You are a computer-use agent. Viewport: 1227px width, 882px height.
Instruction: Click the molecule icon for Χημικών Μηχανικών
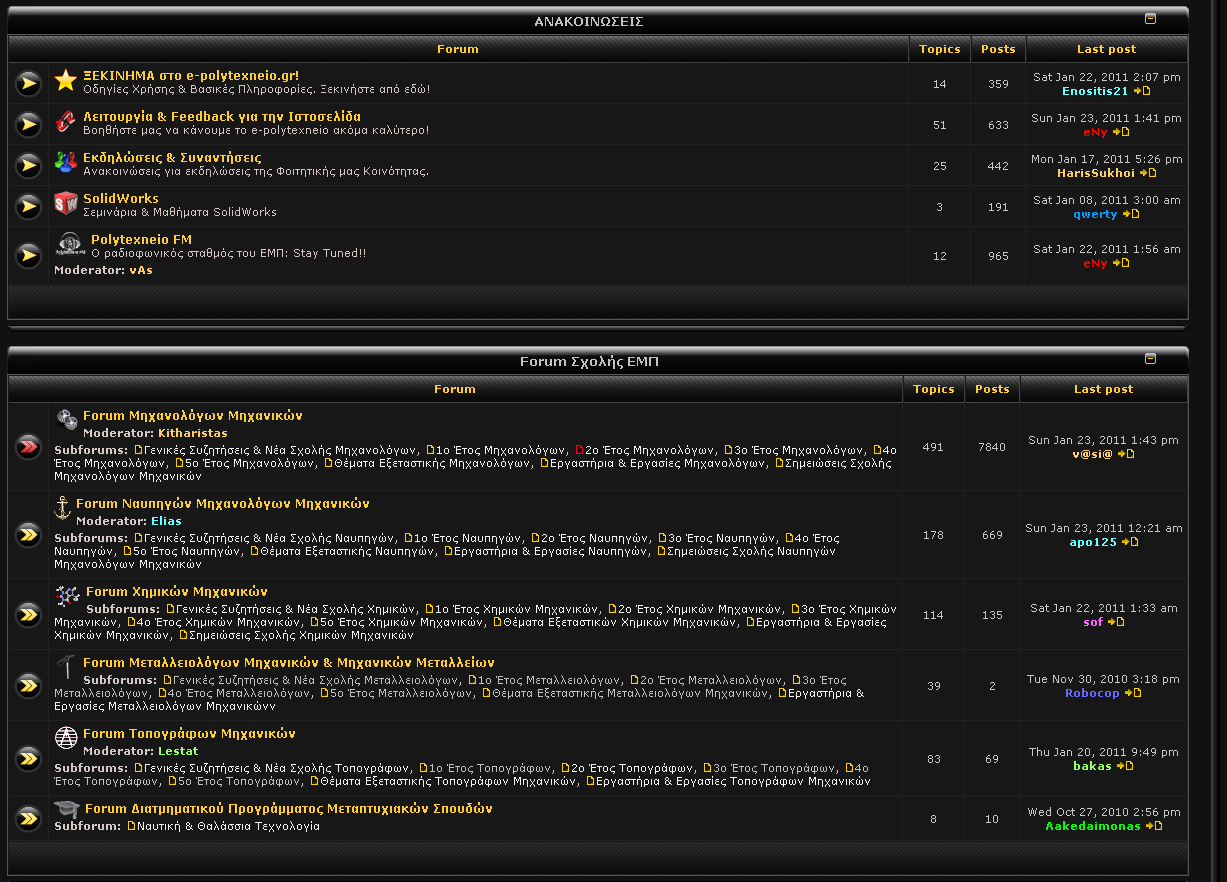tap(67, 596)
